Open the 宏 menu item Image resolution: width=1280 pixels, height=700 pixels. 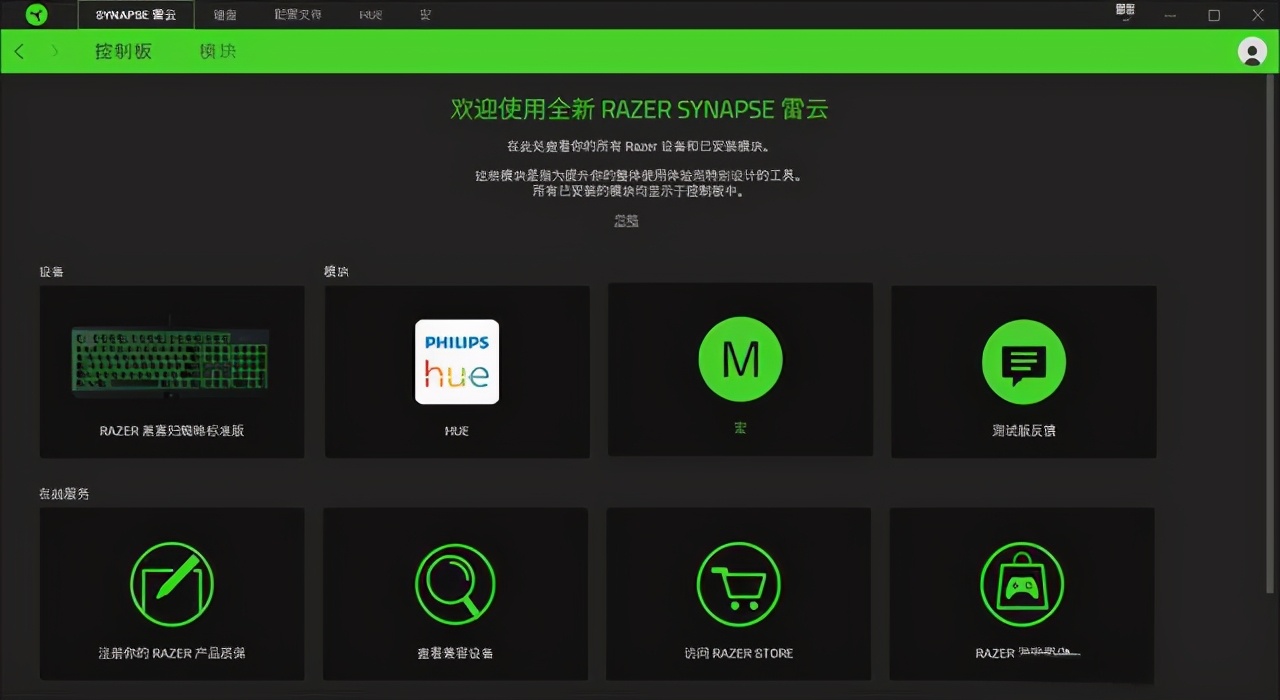coord(425,15)
